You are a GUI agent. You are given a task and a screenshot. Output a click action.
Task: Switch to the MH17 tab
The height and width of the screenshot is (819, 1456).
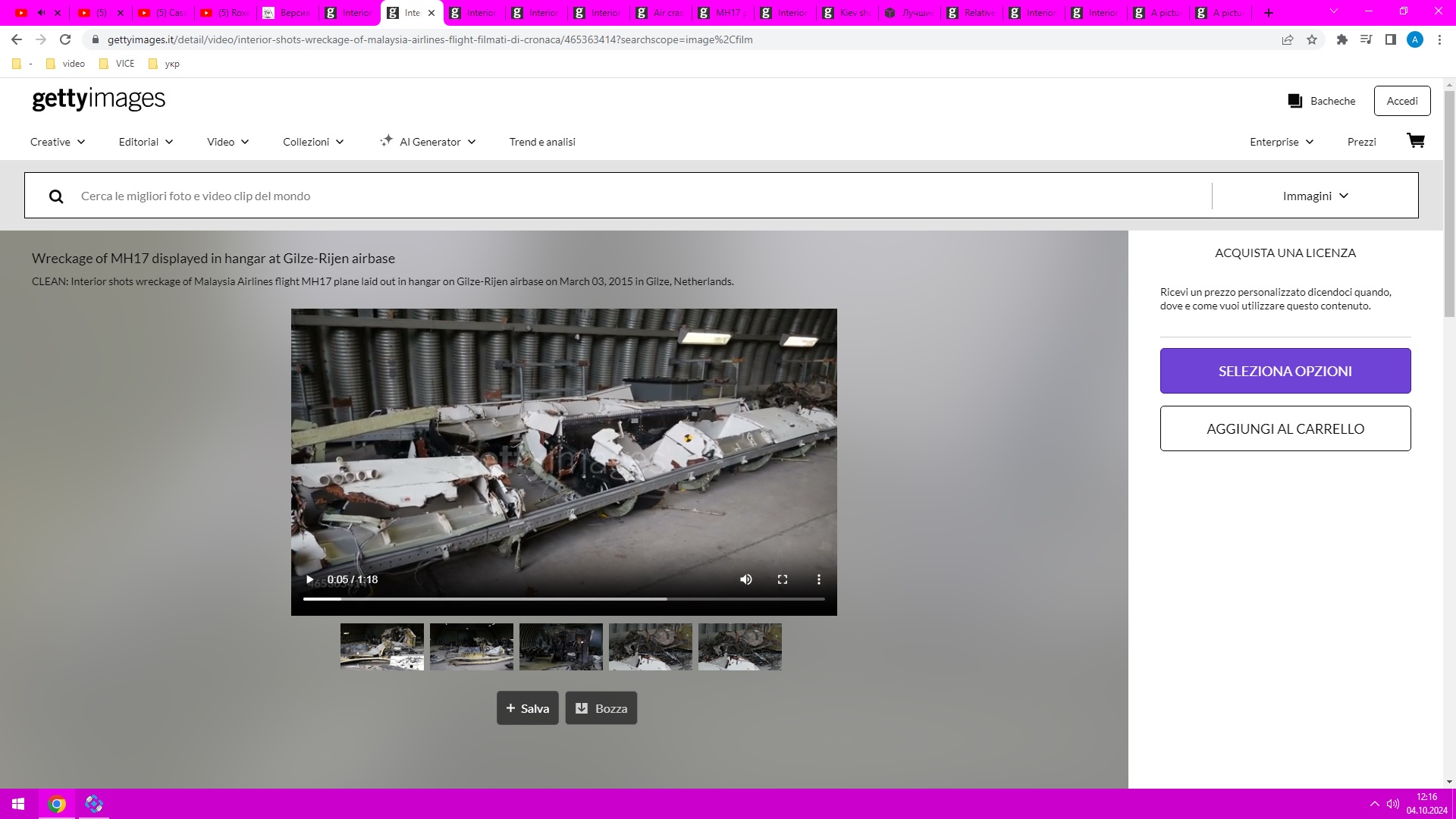point(722,13)
